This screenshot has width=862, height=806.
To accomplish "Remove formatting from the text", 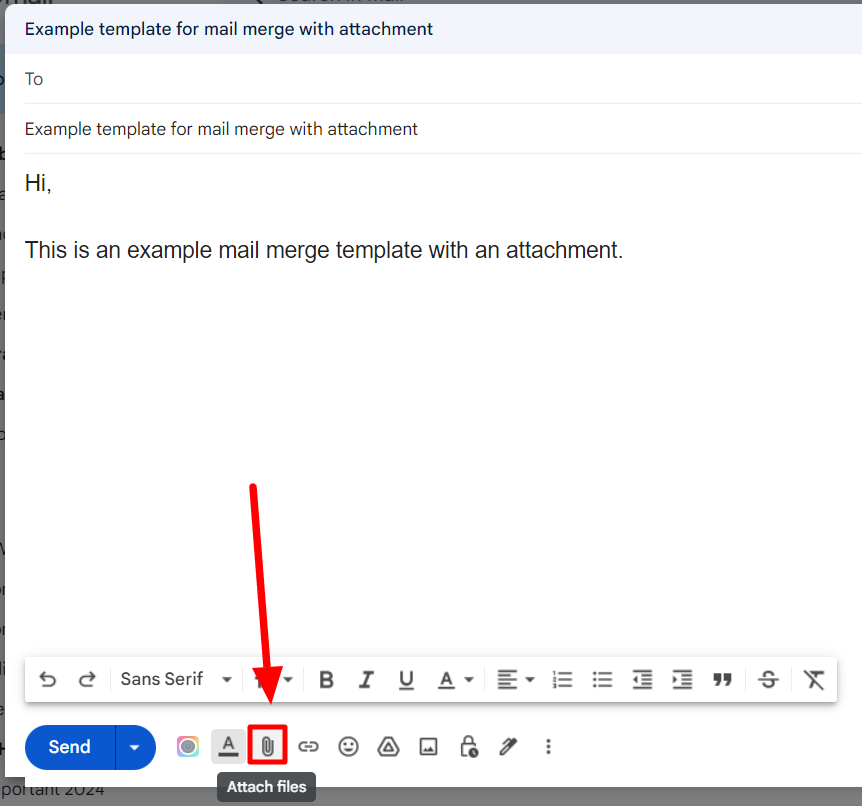I will point(814,680).
